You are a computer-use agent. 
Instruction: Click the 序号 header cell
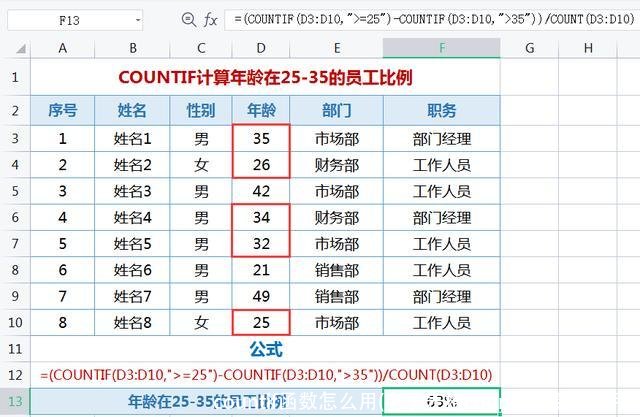[x=62, y=110]
